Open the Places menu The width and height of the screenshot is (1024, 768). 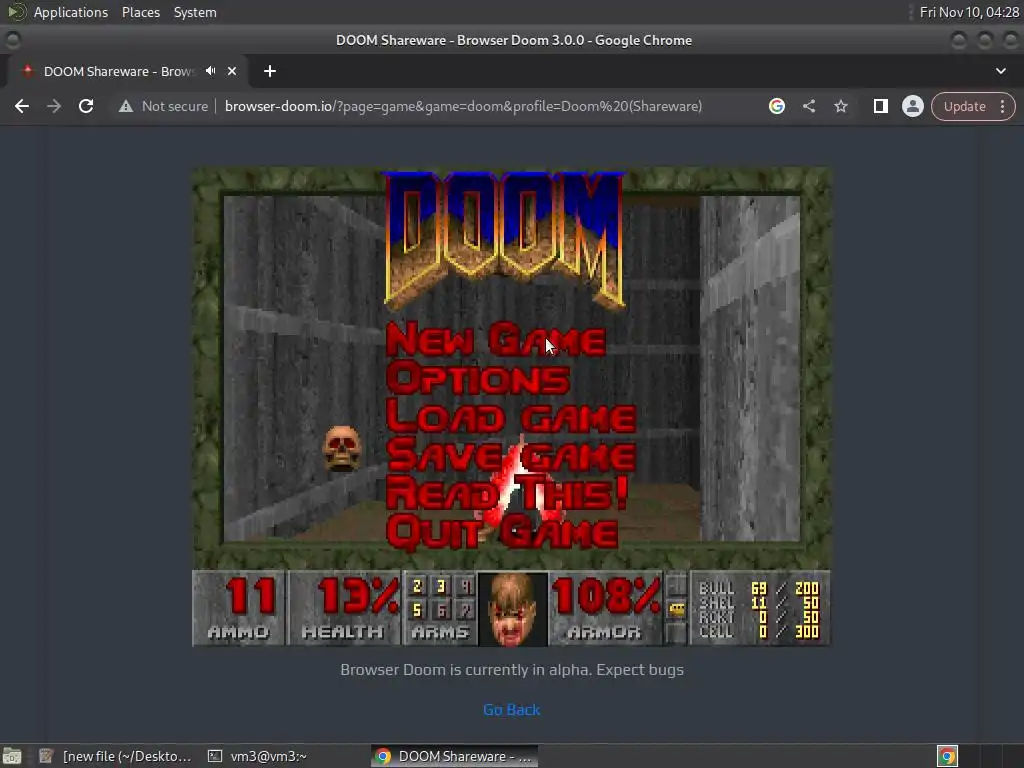tap(140, 12)
